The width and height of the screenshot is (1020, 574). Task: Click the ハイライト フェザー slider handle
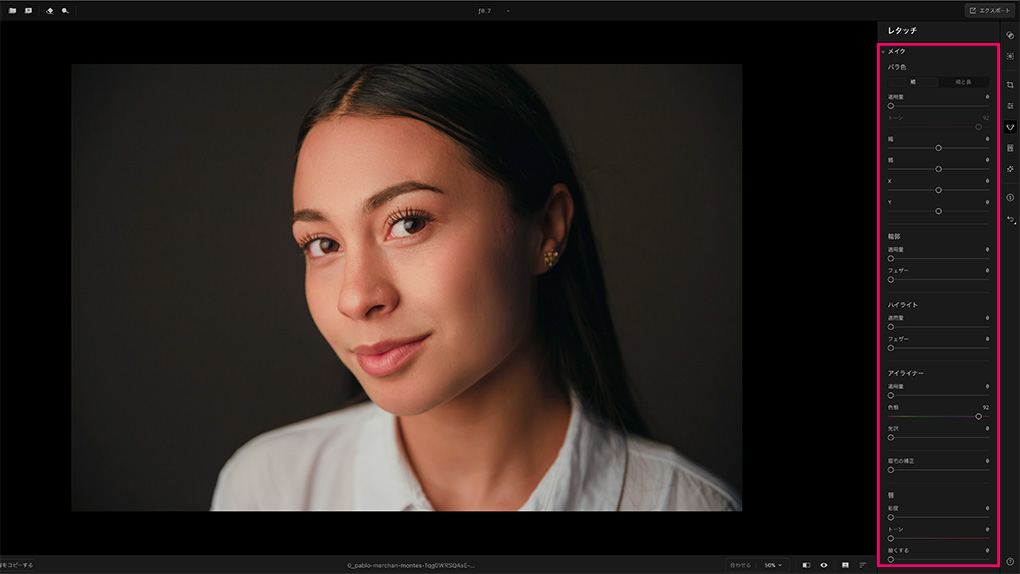(891, 348)
